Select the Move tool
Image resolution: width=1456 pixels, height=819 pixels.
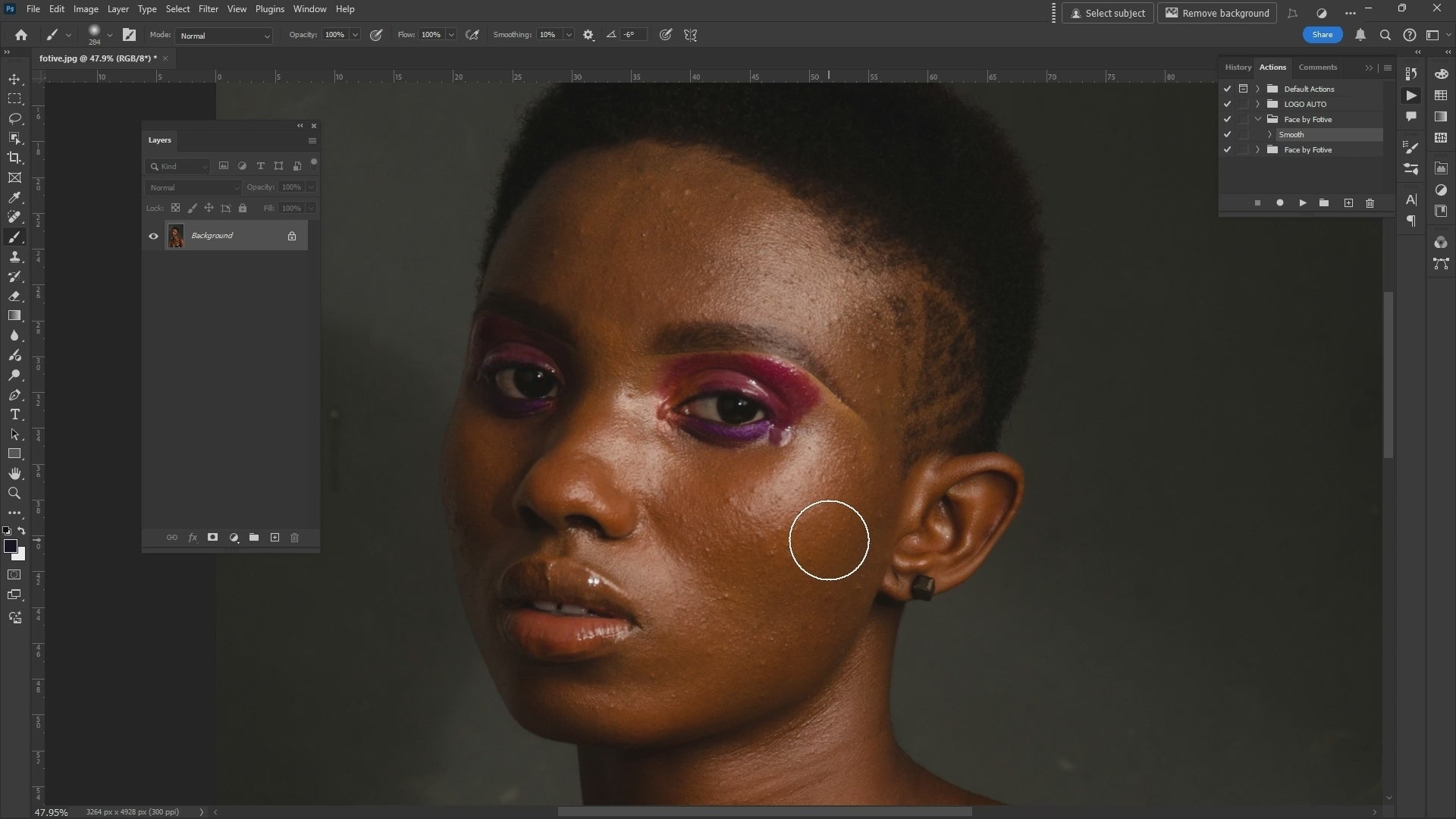pos(14,78)
